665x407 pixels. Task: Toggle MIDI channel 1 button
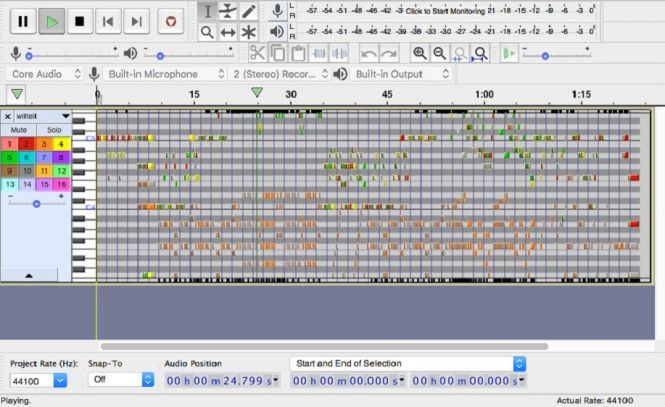tap(9, 144)
